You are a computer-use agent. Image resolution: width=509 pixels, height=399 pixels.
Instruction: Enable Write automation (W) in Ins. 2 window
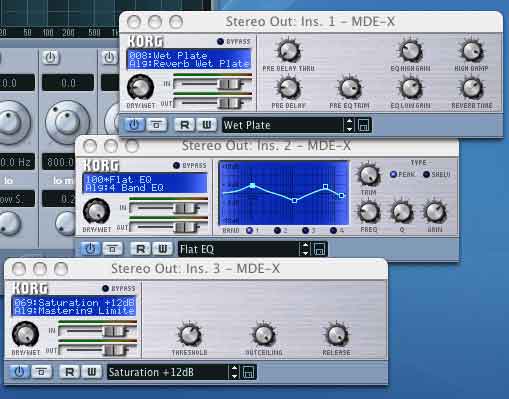point(163,249)
